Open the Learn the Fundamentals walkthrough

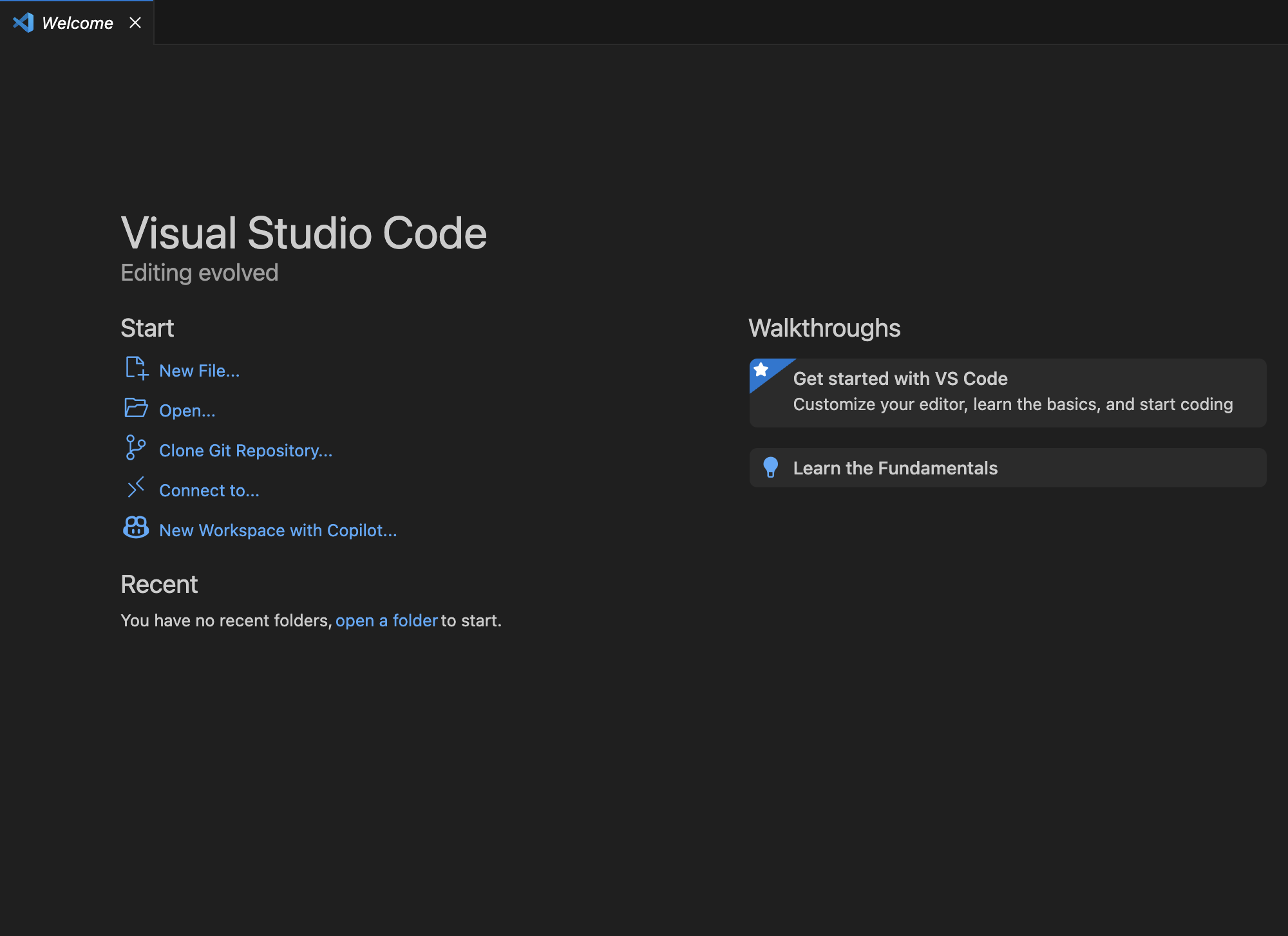(x=1008, y=468)
